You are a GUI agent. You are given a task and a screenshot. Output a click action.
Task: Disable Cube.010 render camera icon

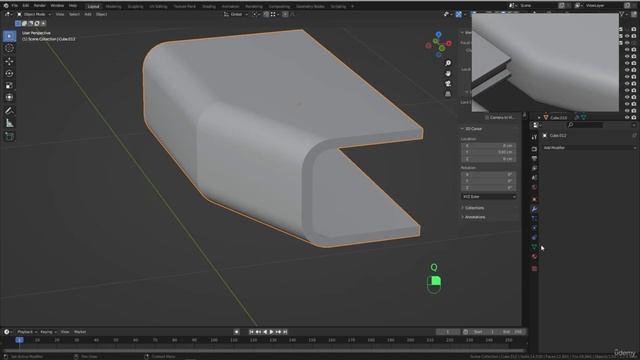[634, 117]
